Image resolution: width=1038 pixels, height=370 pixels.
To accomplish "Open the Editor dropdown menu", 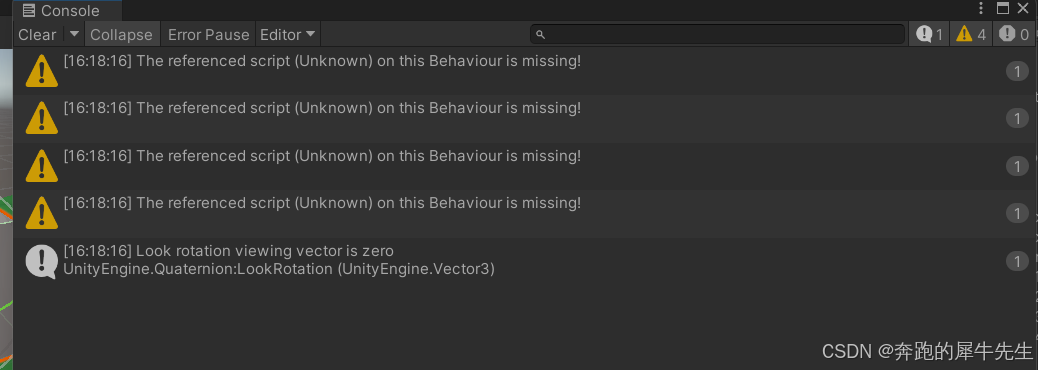I will pos(287,34).
